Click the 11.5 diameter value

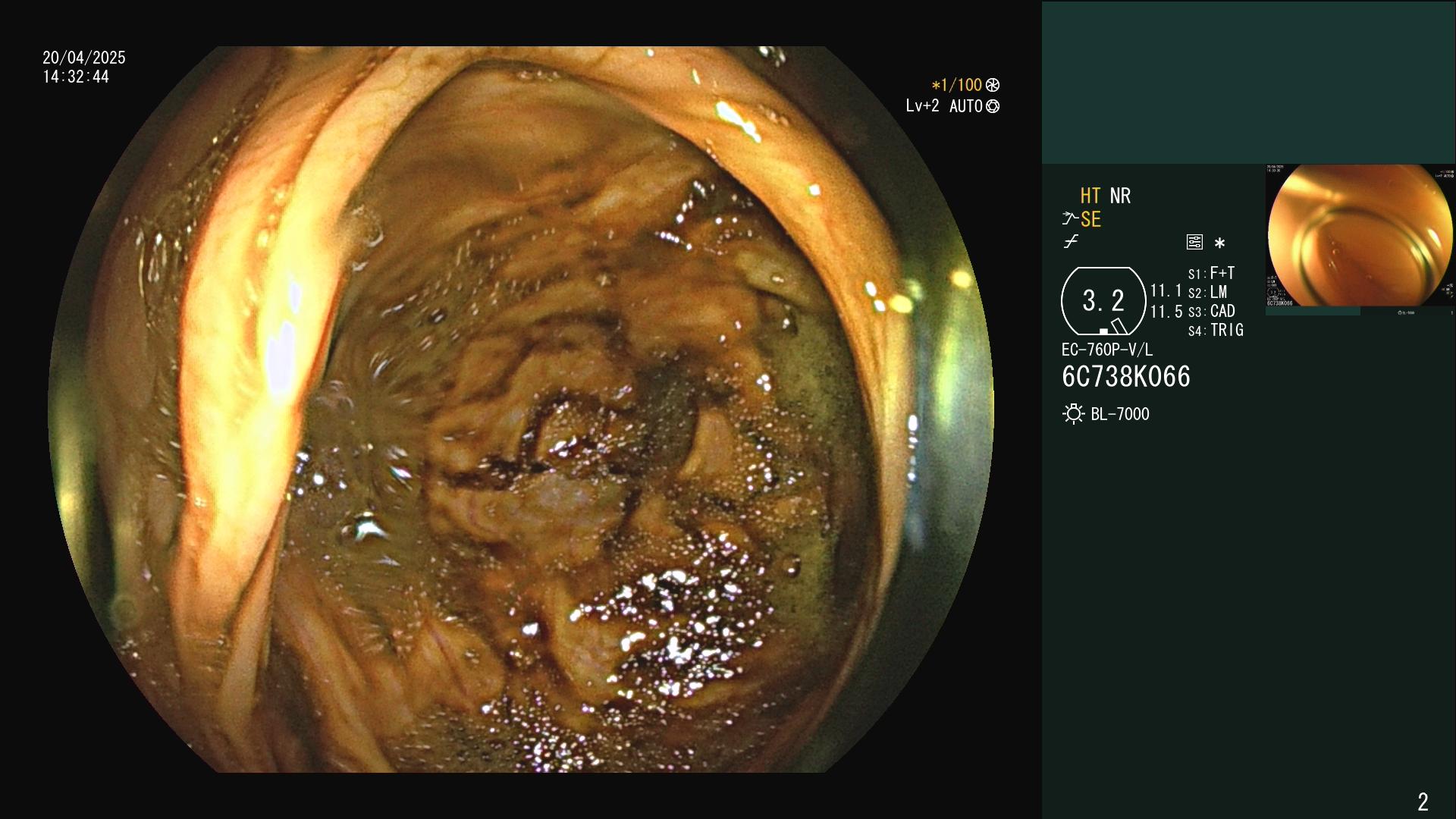click(x=1166, y=312)
